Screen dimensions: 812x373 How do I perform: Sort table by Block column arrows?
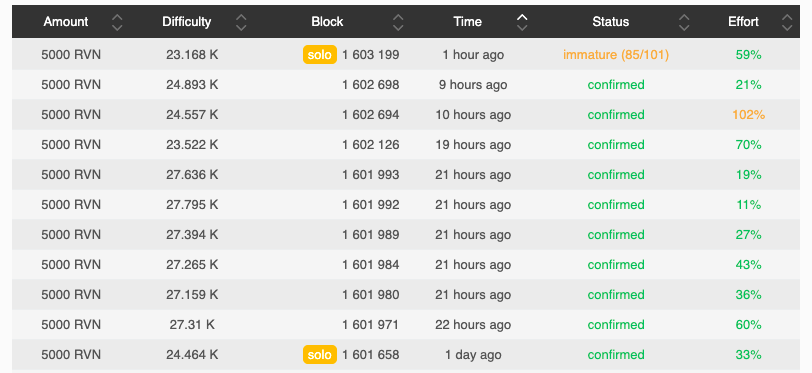398,22
